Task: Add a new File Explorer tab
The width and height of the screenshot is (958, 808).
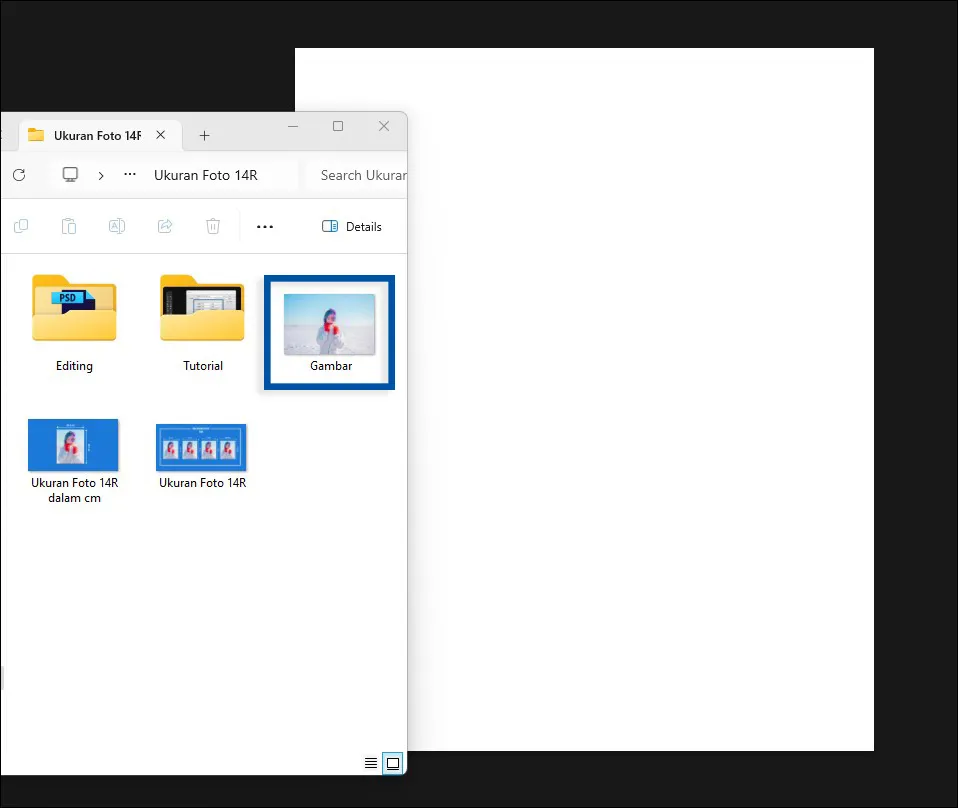Action: click(x=204, y=136)
